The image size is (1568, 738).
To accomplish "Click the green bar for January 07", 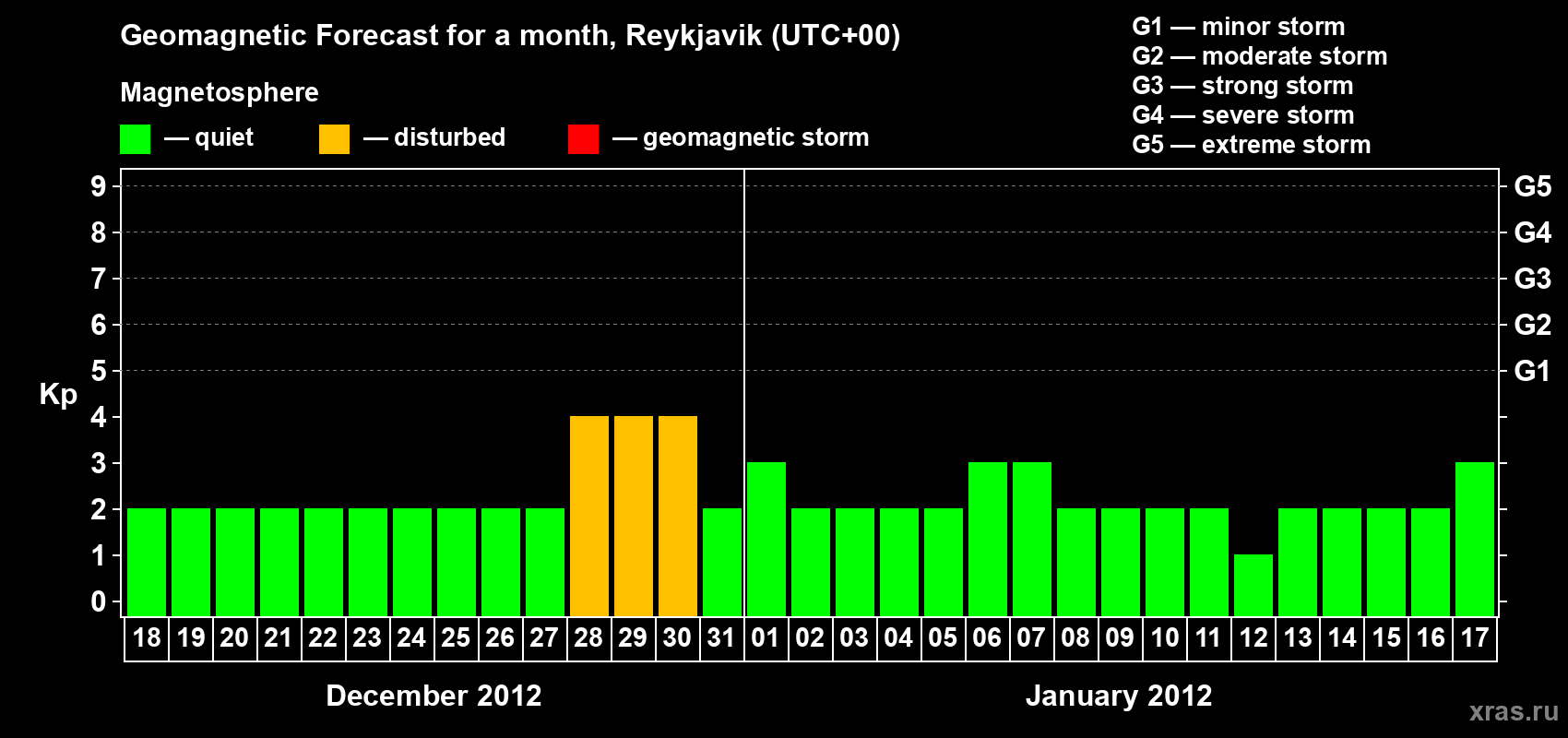I will (x=1032, y=539).
